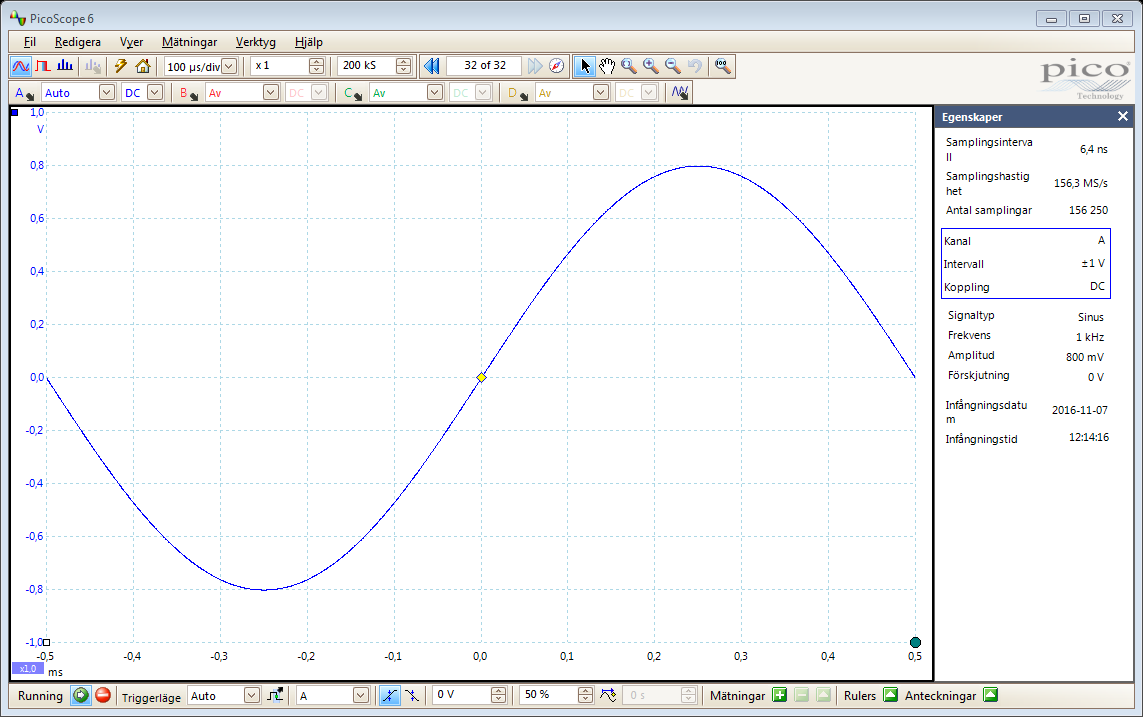
Task: Click the Amplitud 800 mV value
Action: (1085, 357)
